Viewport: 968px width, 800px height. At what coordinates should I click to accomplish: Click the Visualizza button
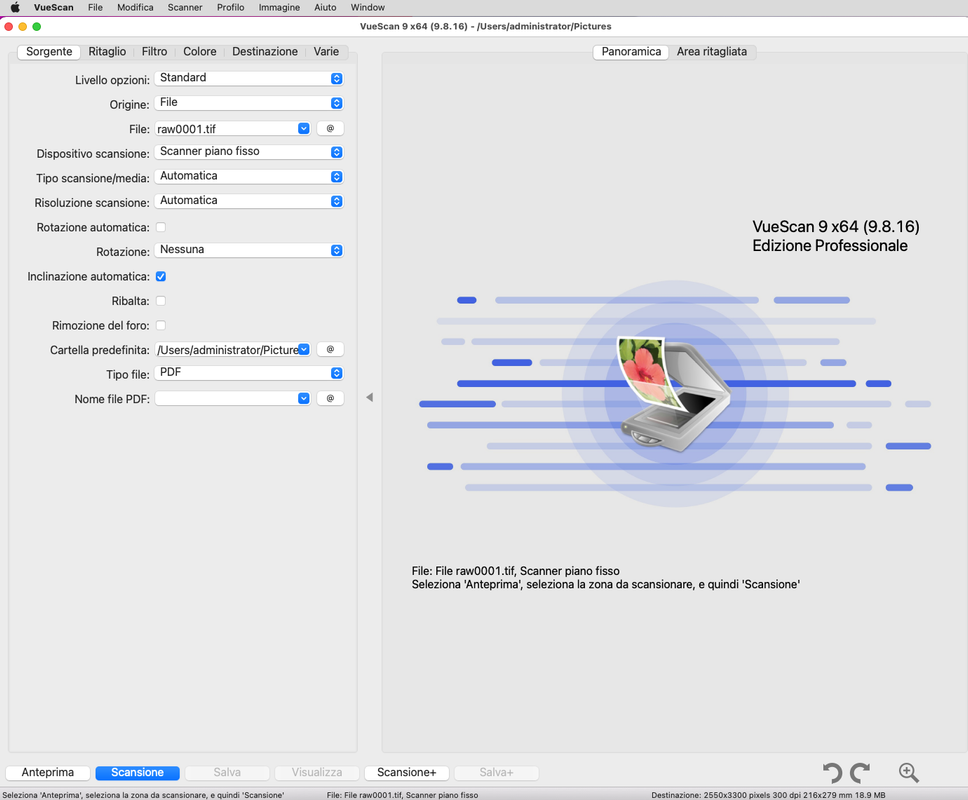[x=317, y=772]
